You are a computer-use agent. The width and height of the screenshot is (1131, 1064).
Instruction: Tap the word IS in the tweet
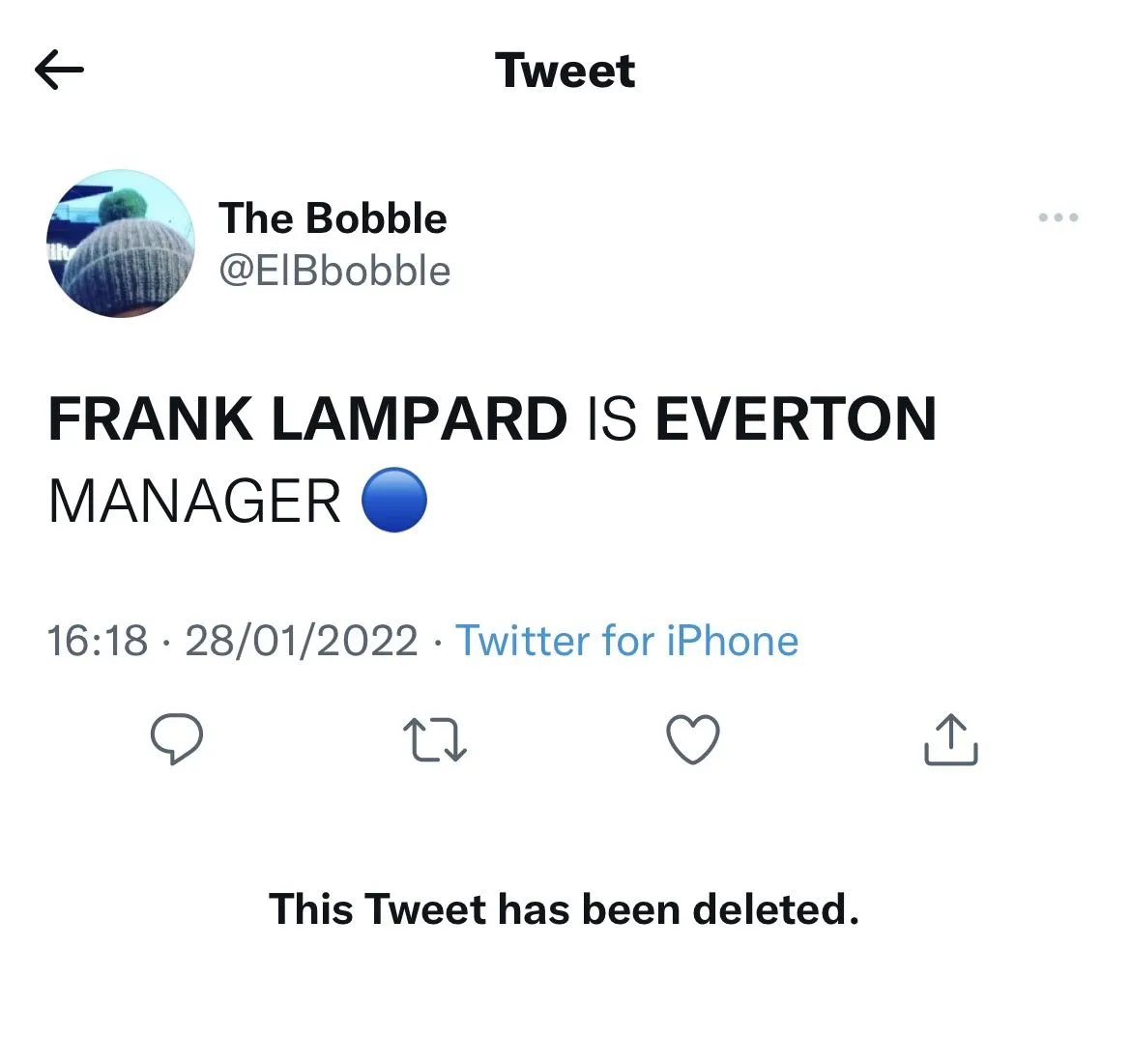(611, 419)
